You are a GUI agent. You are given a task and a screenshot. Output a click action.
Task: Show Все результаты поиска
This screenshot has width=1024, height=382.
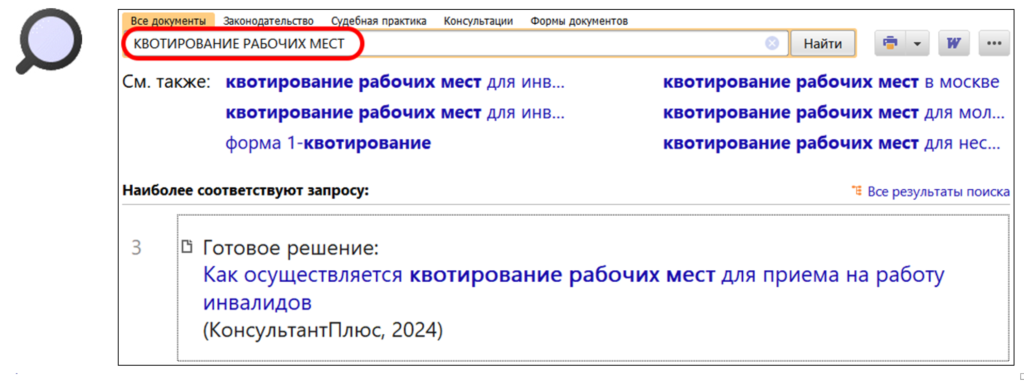click(939, 191)
